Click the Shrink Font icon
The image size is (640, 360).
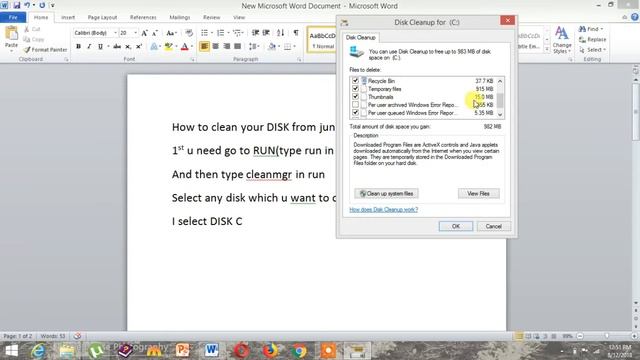[155, 33]
